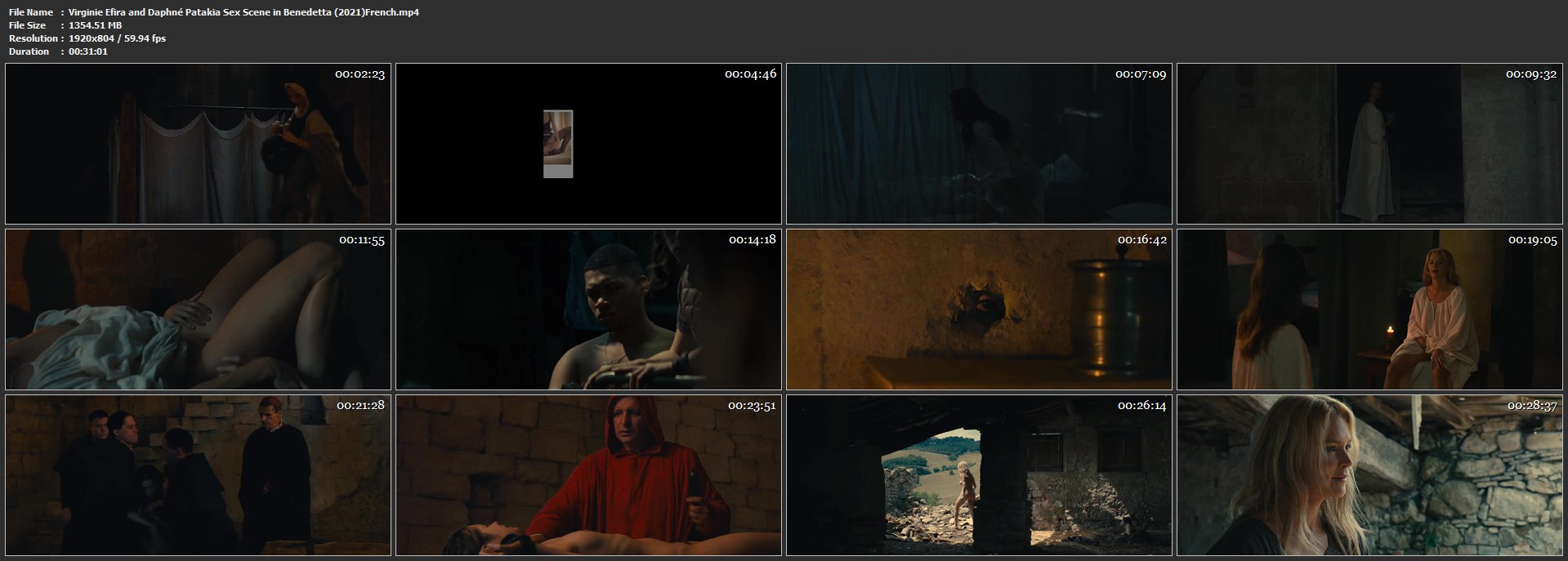View the frame stamped 00:14:18

(588, 309)
